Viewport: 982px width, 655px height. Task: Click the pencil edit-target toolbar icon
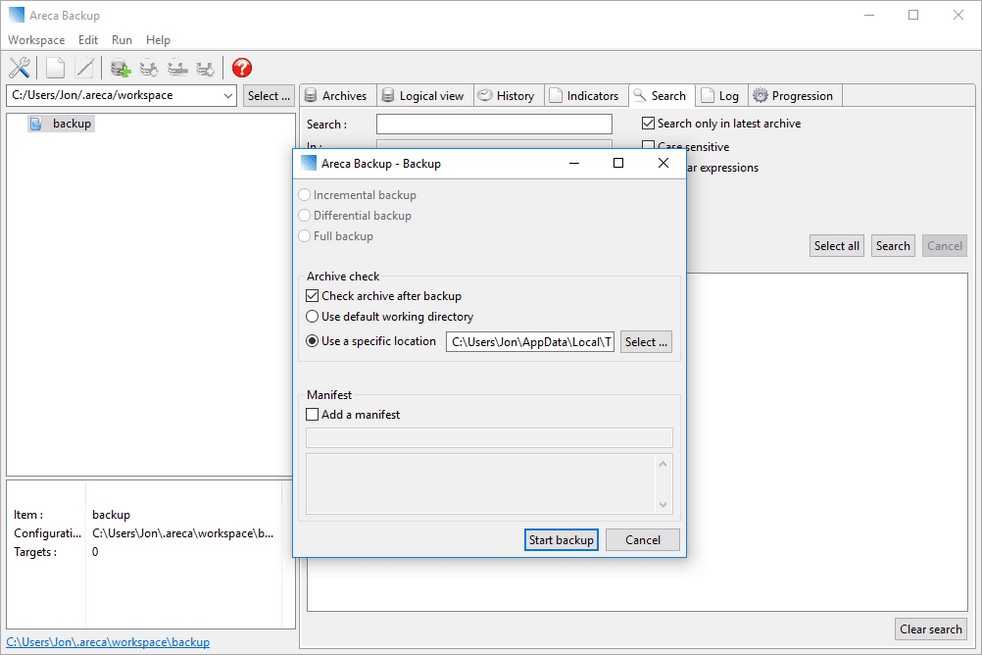pyautogui.click(x=85, y=68)
